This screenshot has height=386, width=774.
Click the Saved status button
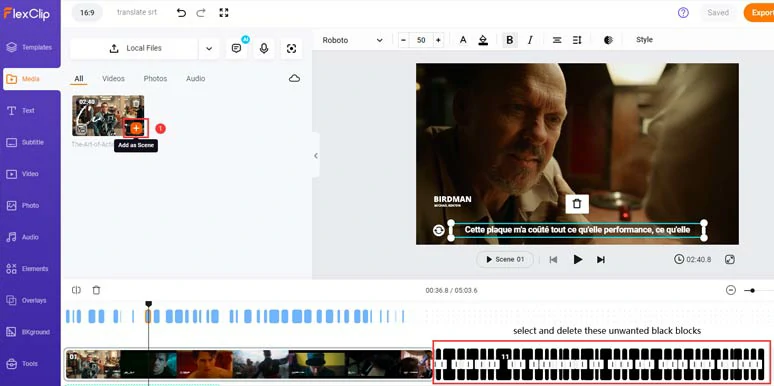[718, 13]
